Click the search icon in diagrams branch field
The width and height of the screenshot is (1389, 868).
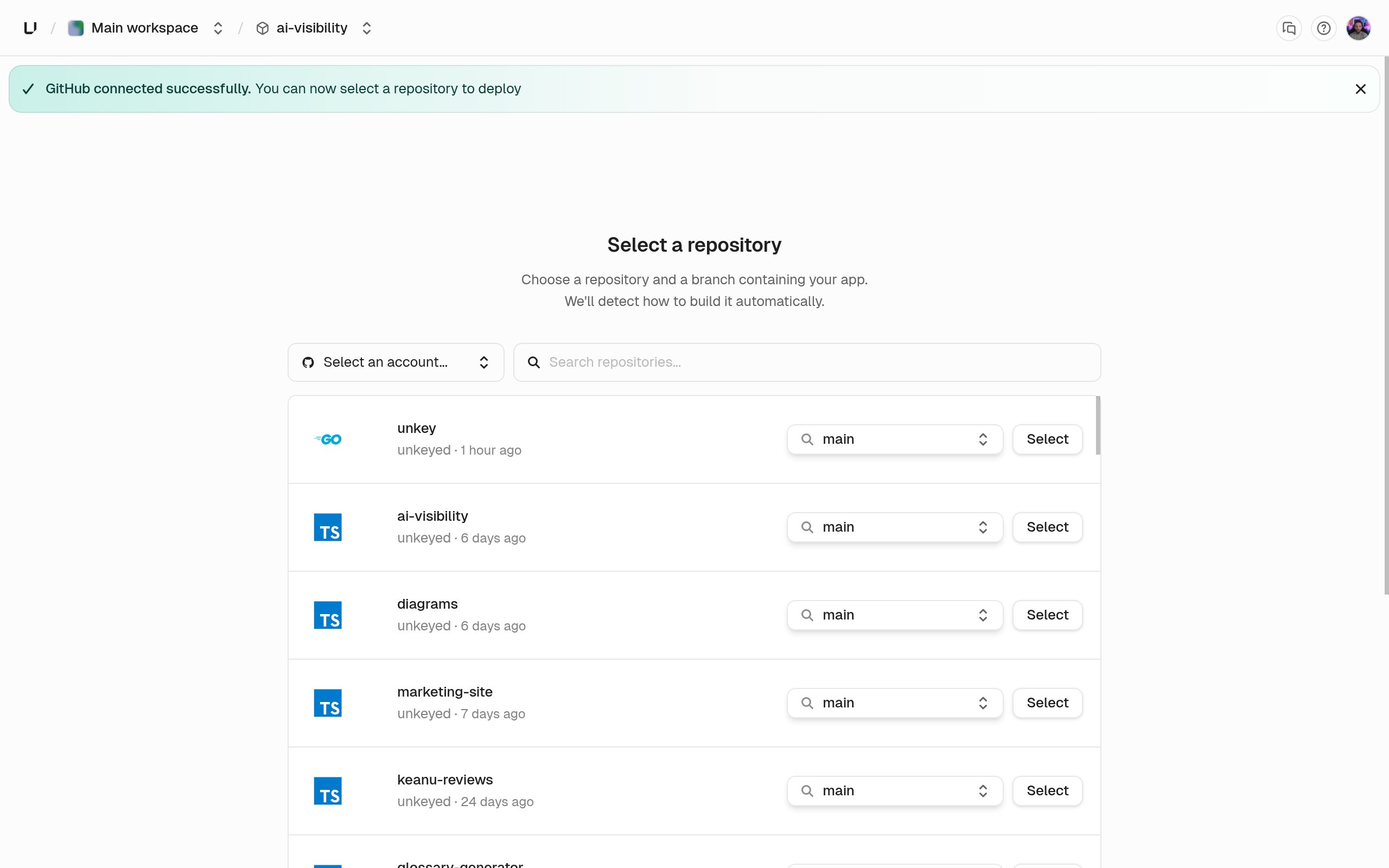click(x=807, y=615)
